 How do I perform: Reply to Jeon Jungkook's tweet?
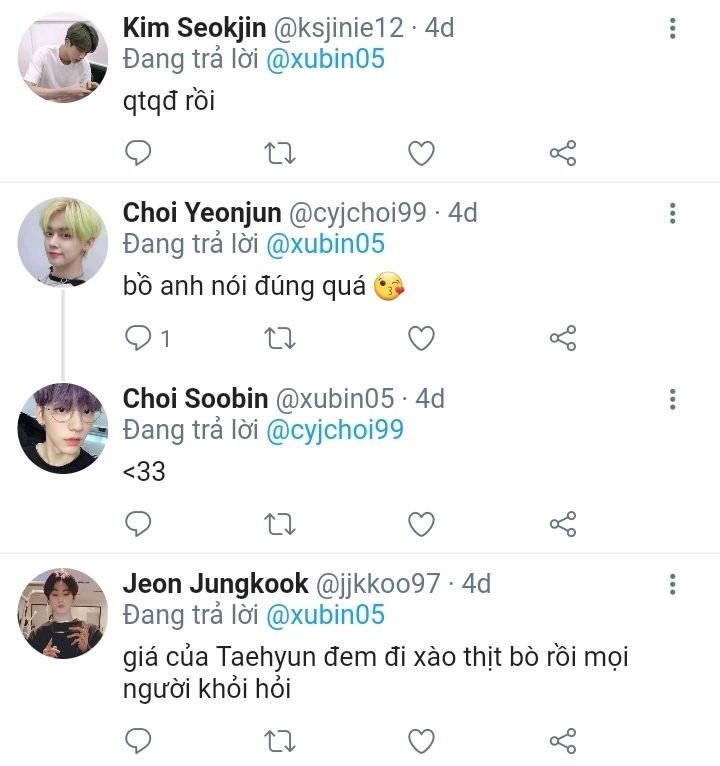[x=139, y=740]
